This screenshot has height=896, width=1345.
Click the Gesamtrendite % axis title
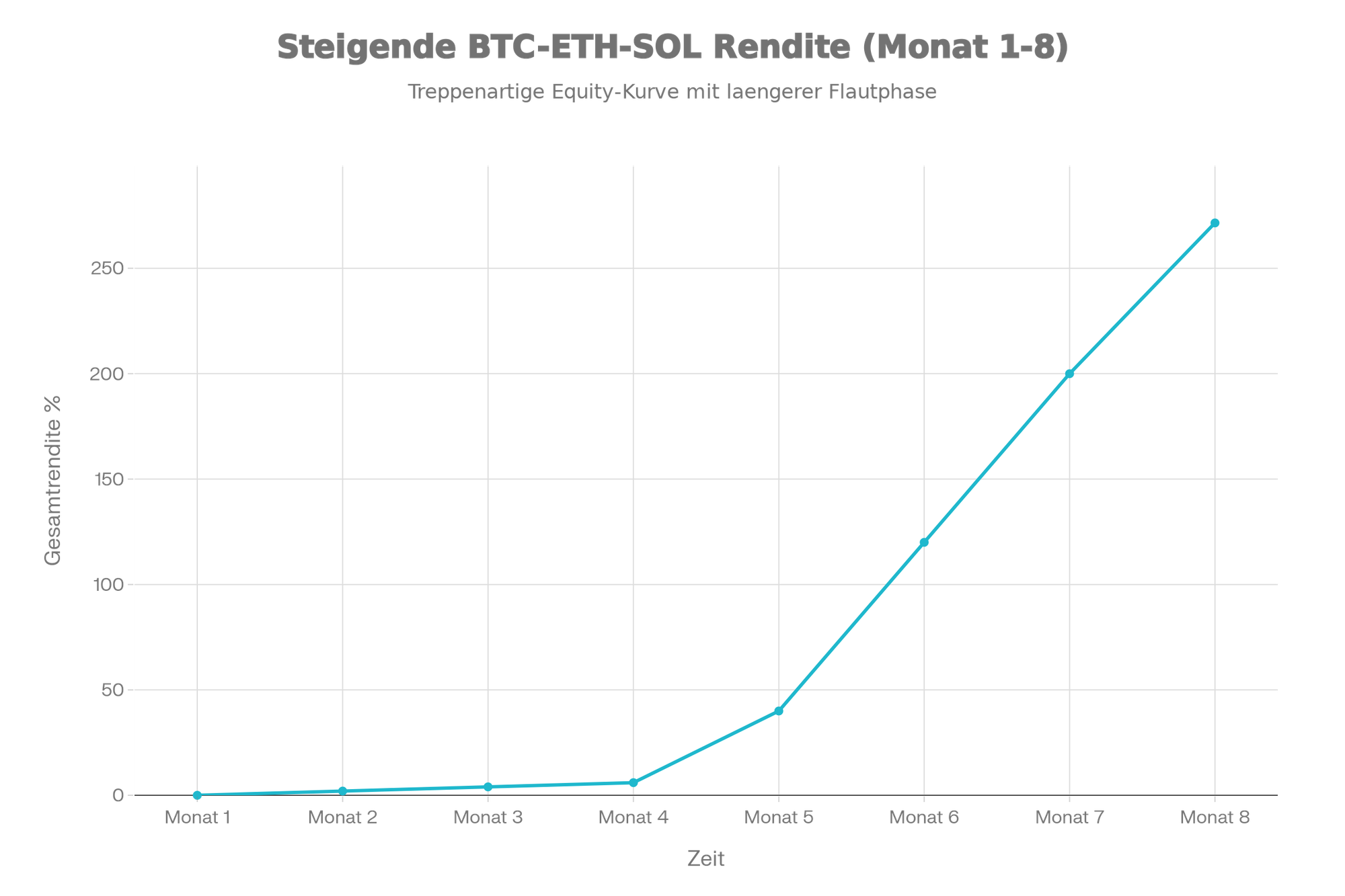coord(53,480)
